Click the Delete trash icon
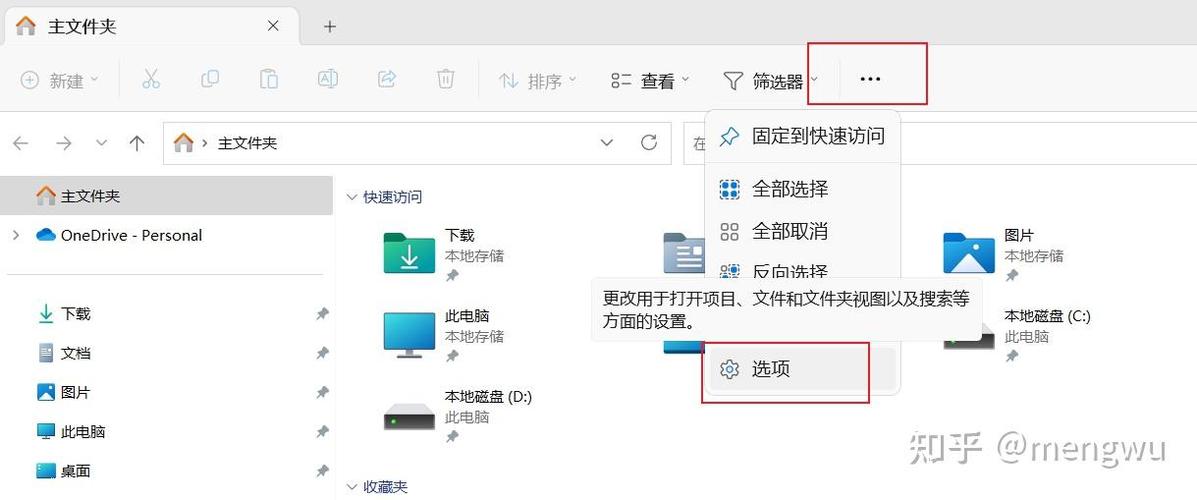The height and width of the screenshot is (500, 1197). (446, 79)
